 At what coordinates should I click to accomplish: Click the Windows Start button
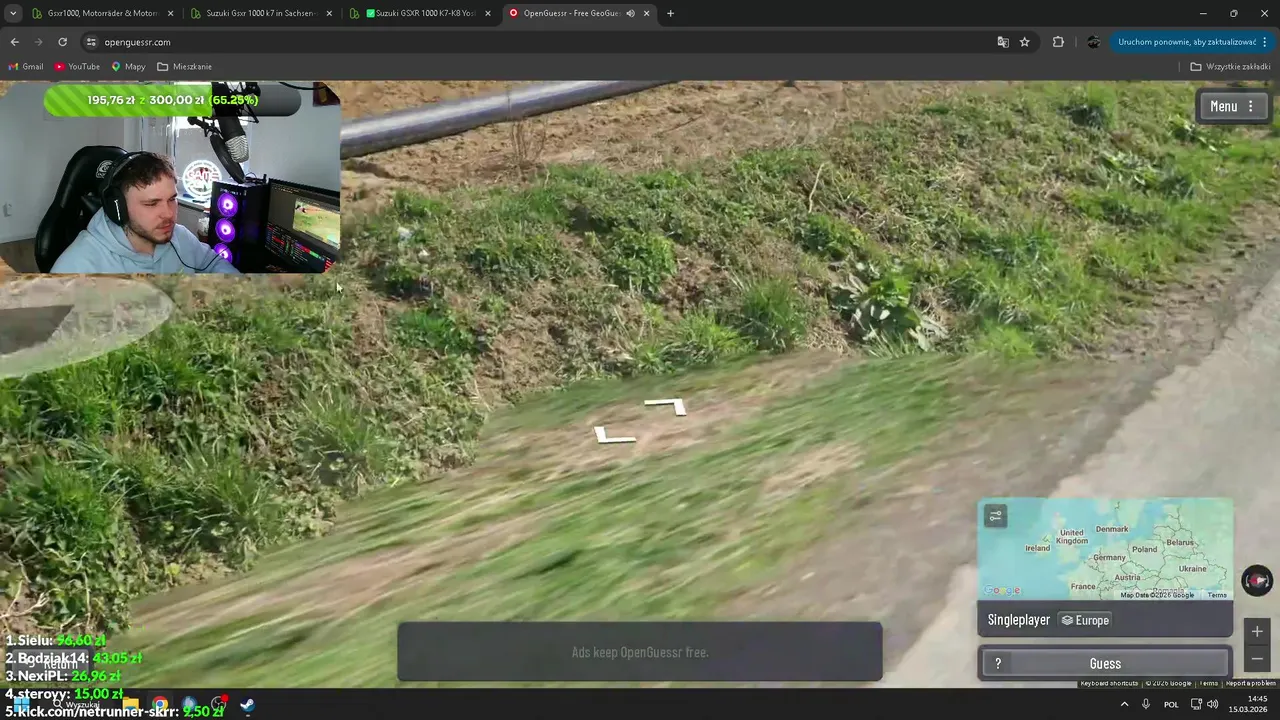coord(20,704)
